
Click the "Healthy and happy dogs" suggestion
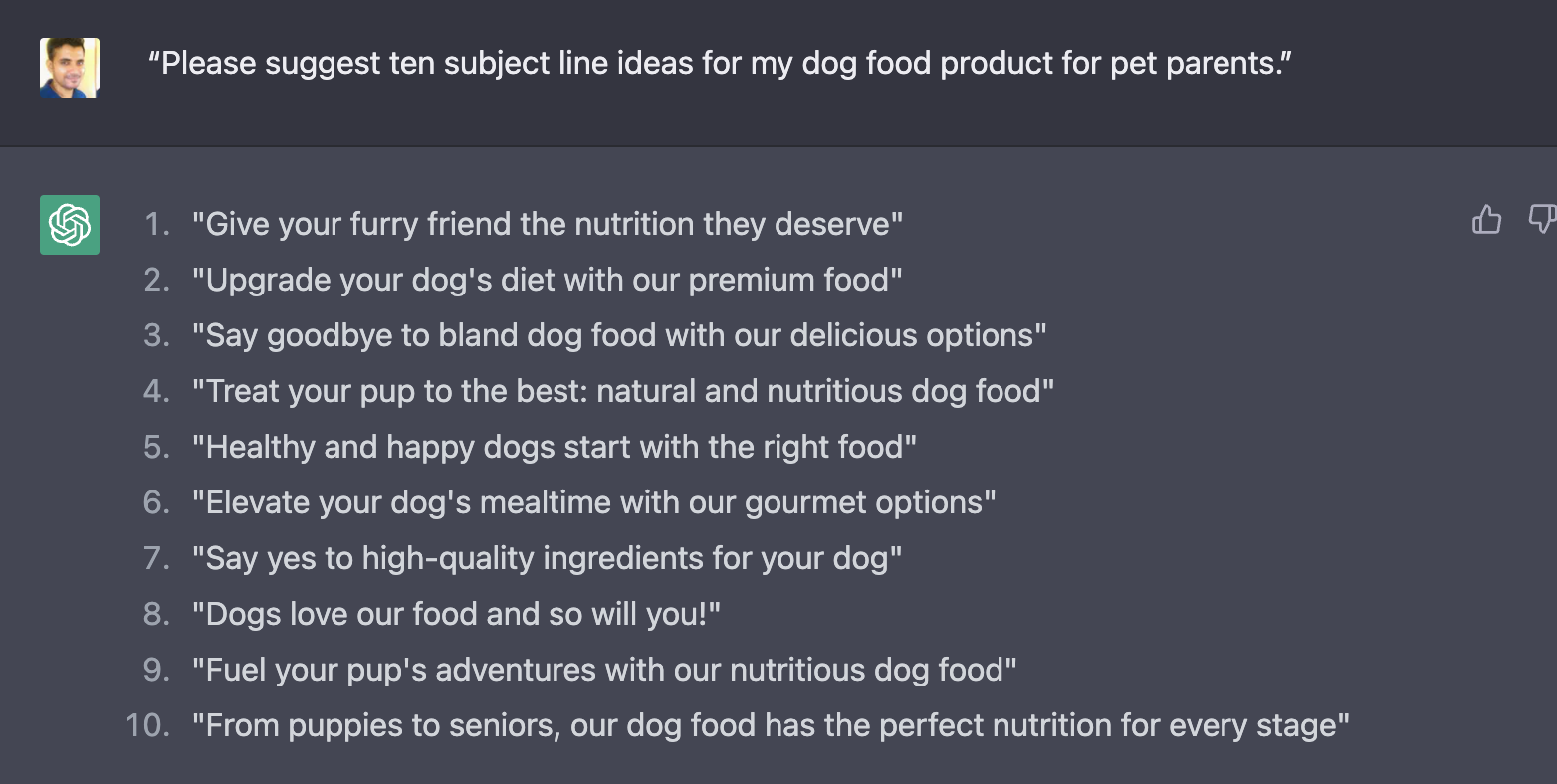pos(555,447)
